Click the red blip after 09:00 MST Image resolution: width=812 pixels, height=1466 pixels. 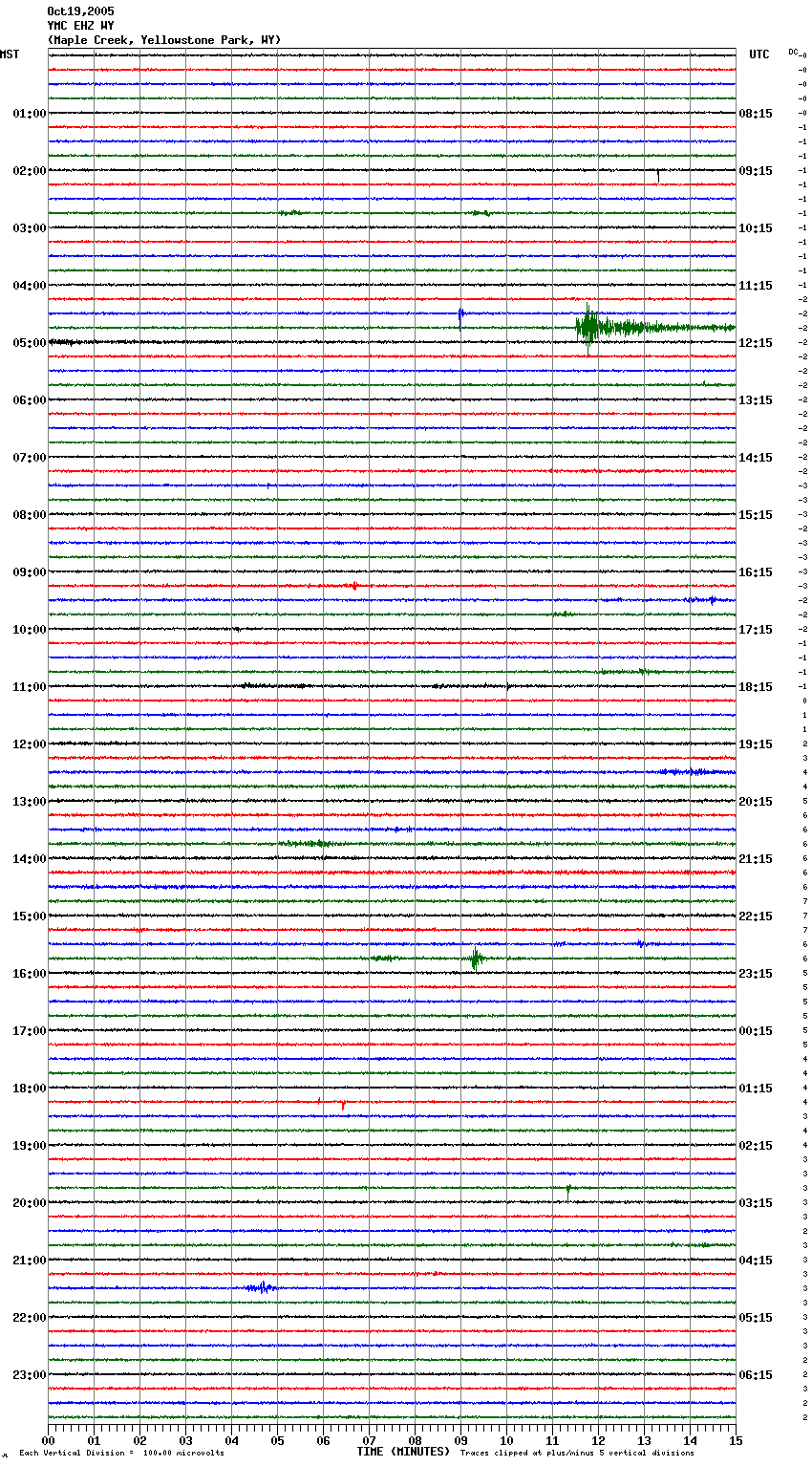(x=354, y=586)
